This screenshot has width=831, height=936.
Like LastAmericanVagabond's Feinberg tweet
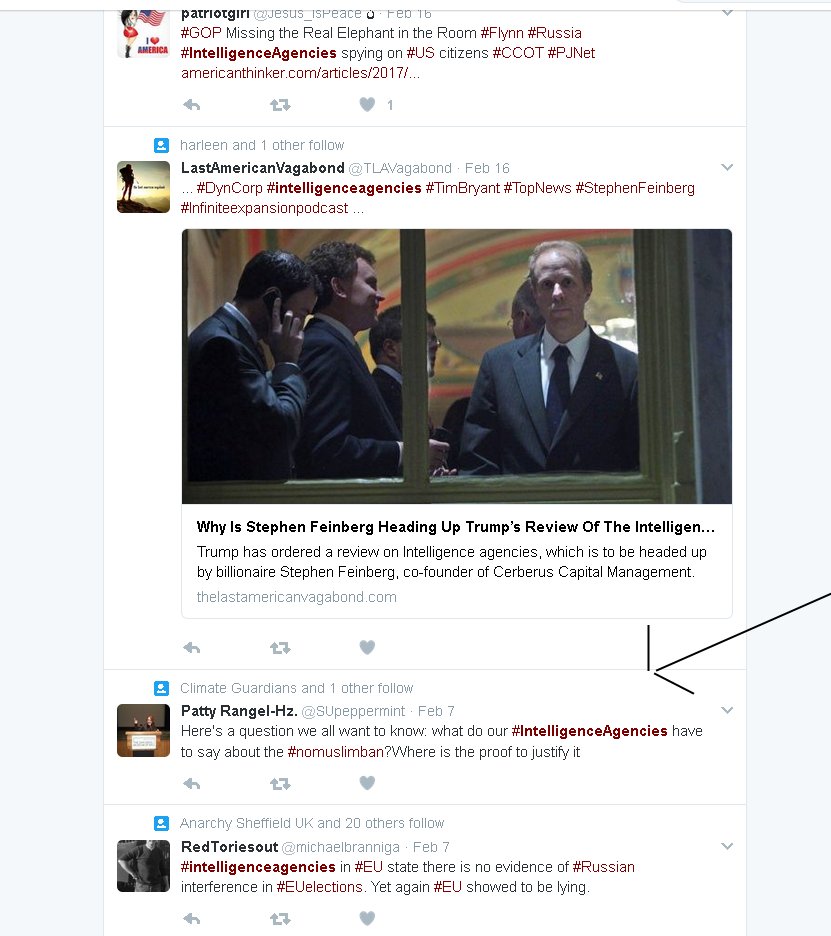click(x=367, y=647)
